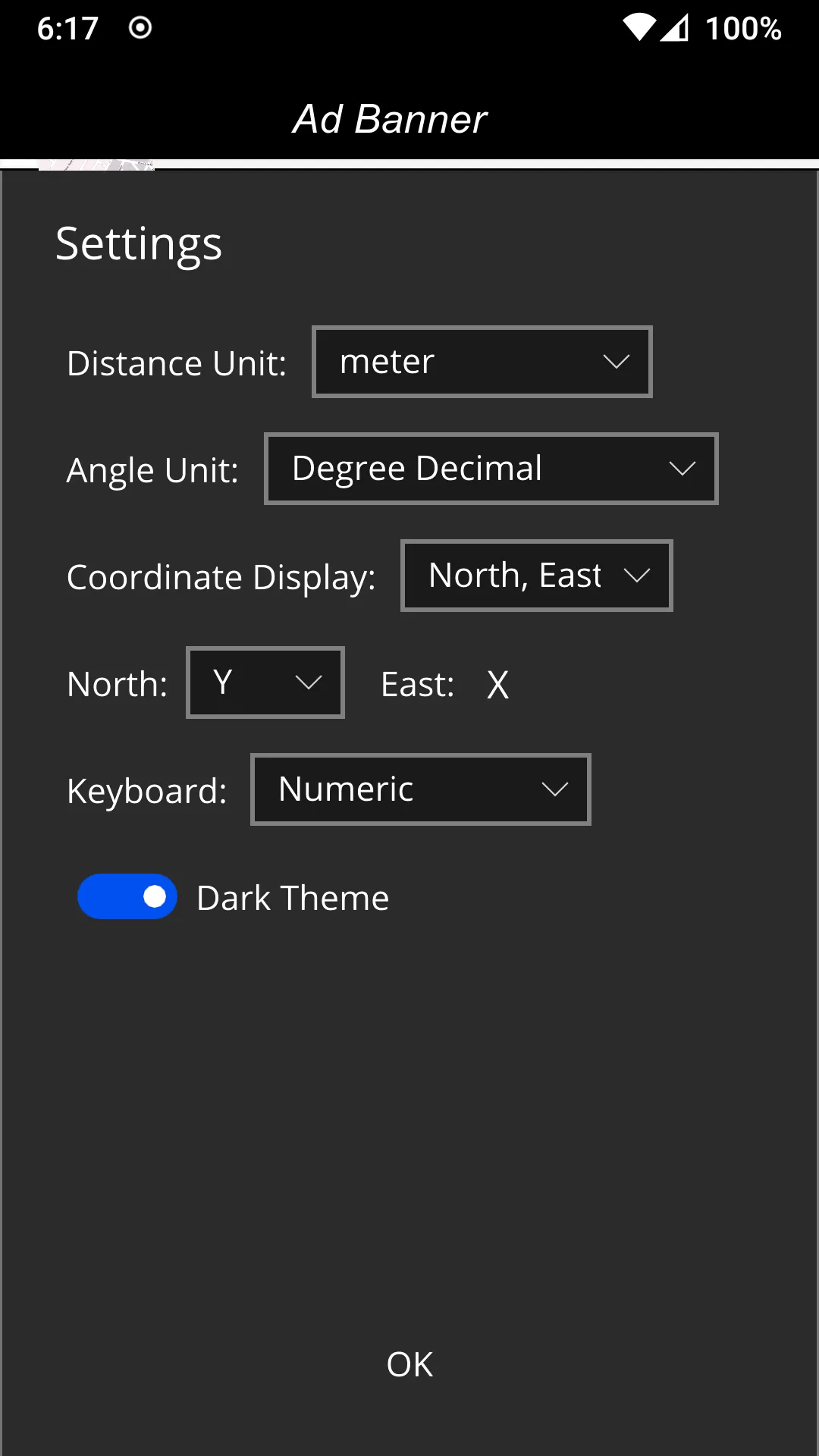Image resolution: width=819 pixels, height=1456 pixels.
Task: Tap the Ad Banner at the top
Action: tap(390, 119)
